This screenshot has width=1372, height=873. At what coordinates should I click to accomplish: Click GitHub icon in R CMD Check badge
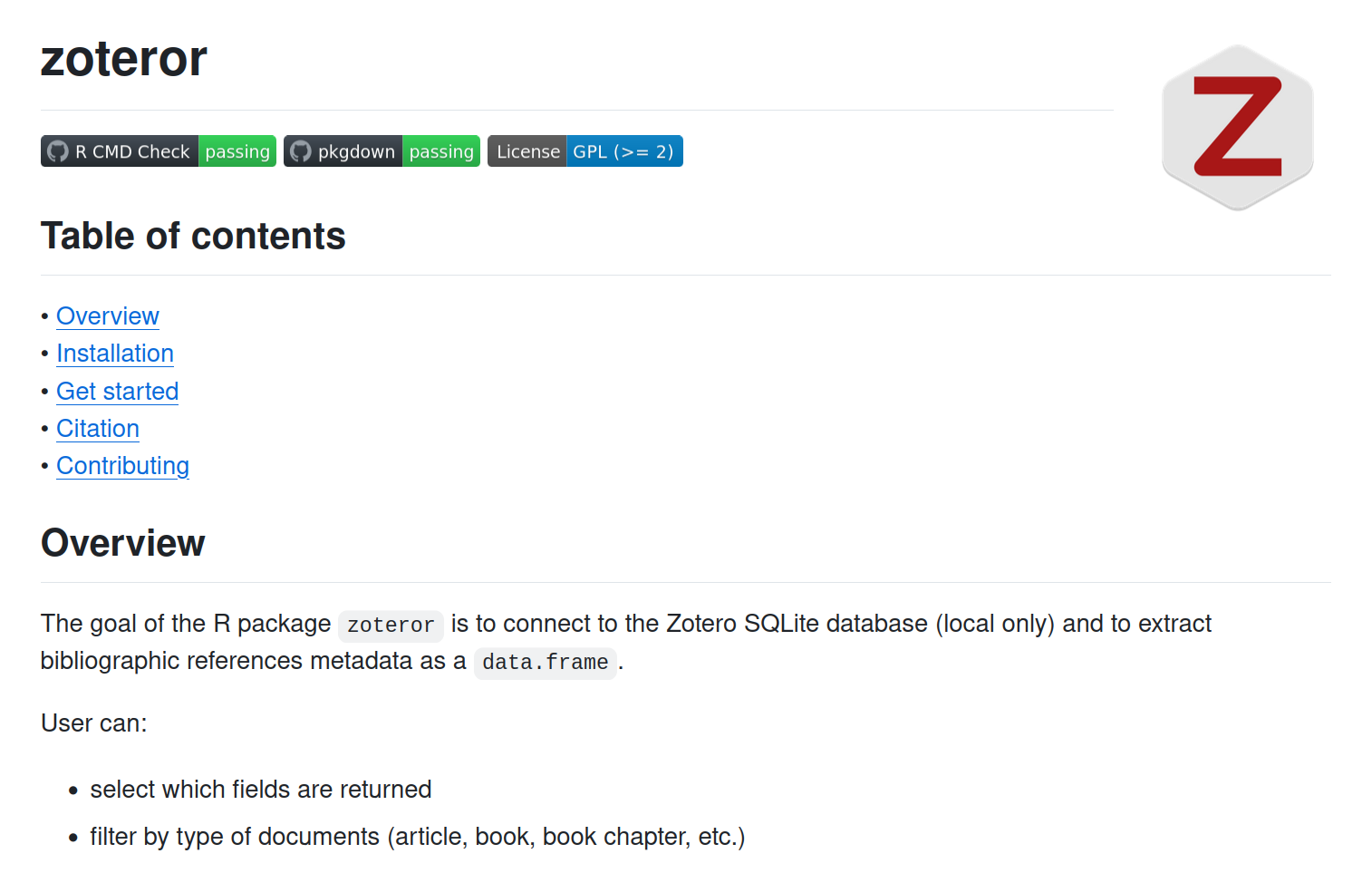tap(58, 151)
